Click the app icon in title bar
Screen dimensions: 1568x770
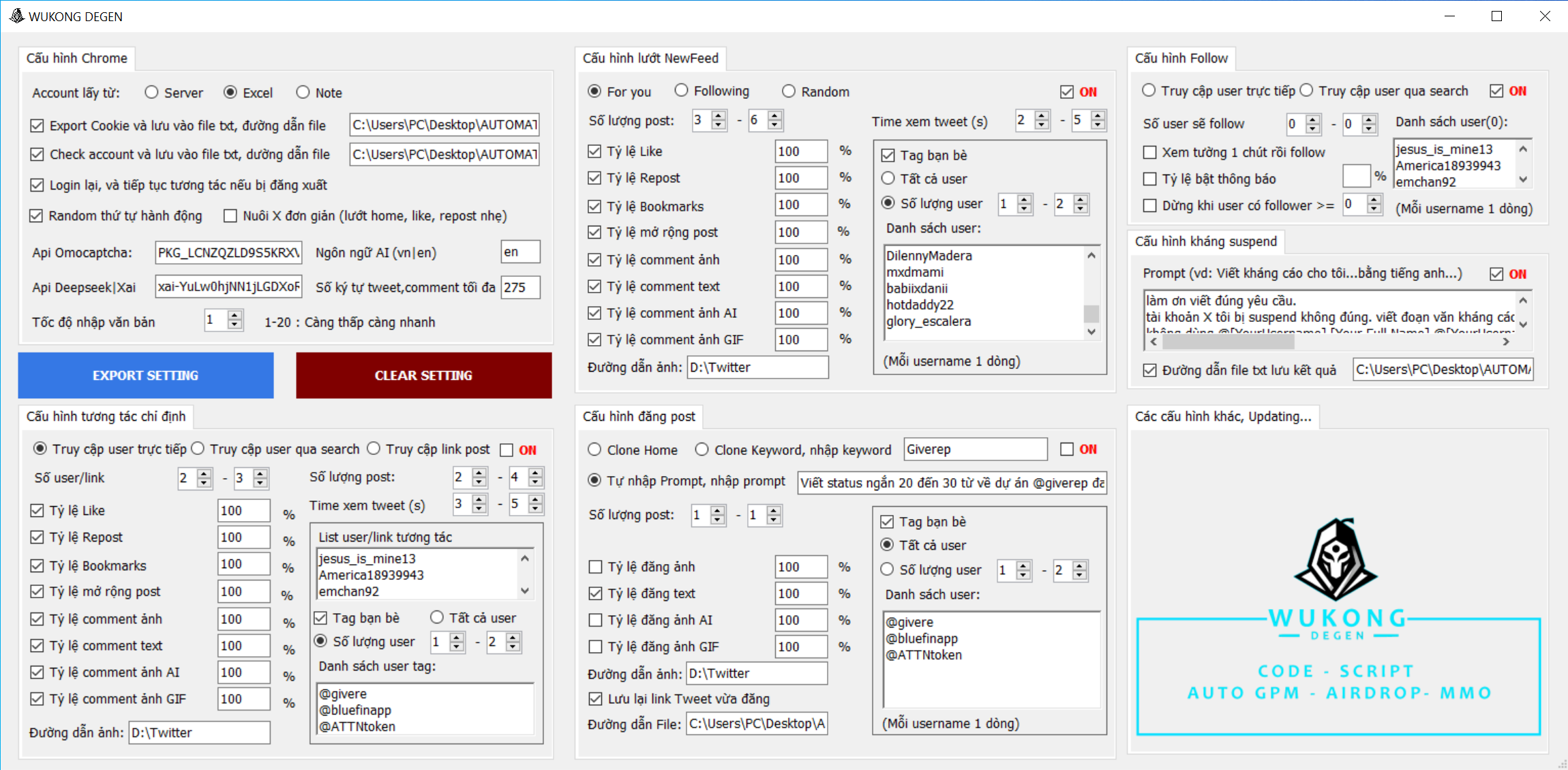(x=16, y=16)
